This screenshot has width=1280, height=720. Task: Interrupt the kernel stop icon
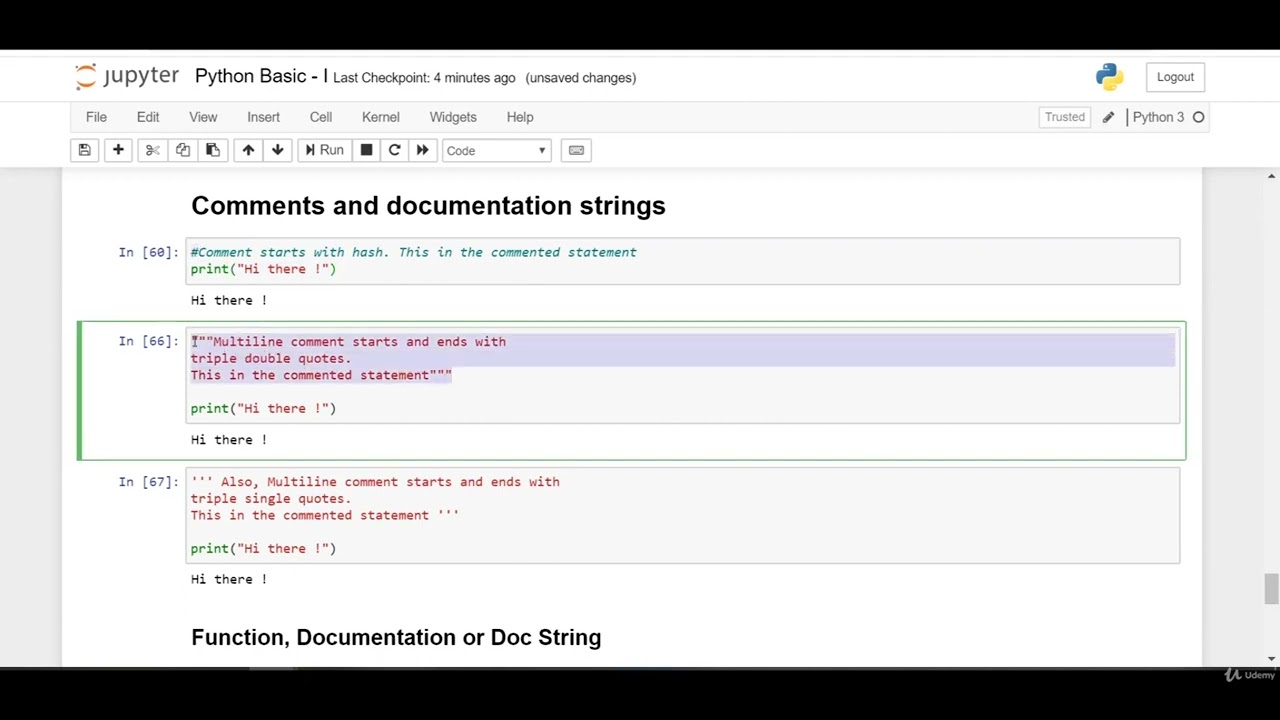[x=366, y=150]
